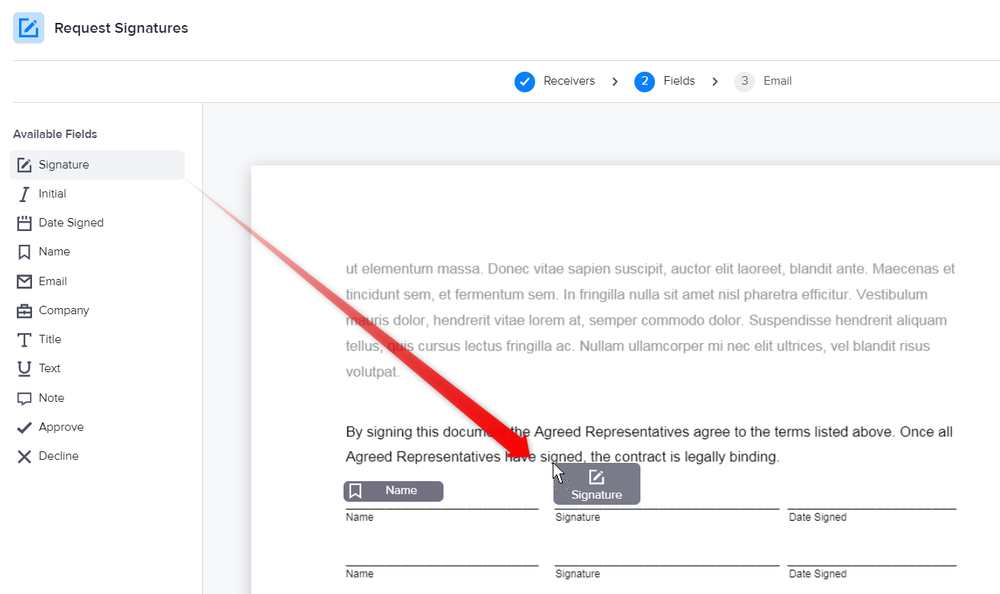The width and height of the screenshot is (1000, 594).
Task: Click the completed Receivers step checkmark
Action: [524, 82]
